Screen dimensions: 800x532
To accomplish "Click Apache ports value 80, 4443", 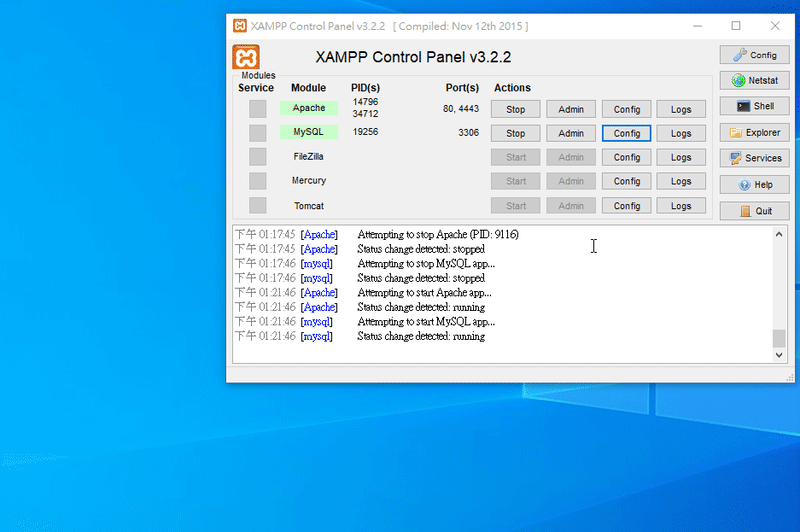I will [x=461, y=108].
